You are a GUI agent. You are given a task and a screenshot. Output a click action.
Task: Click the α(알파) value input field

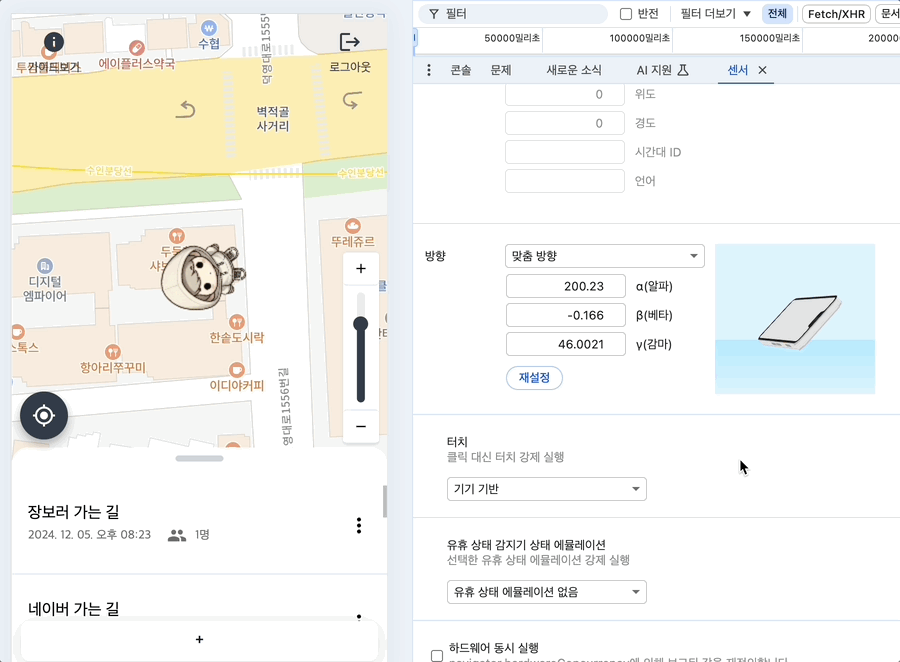click(x=566, y=286)
